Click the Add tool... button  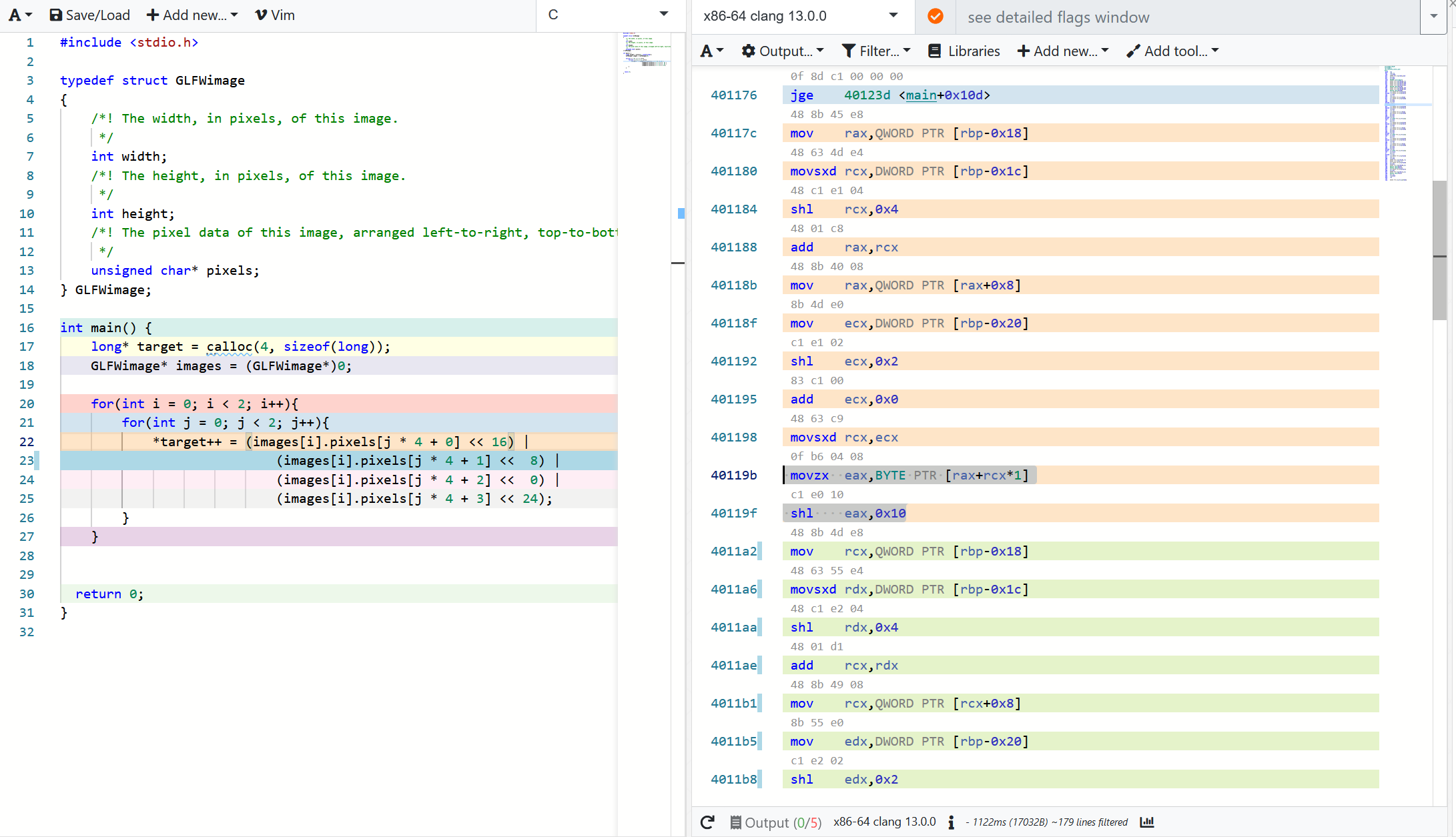(x=1172, y=51)
